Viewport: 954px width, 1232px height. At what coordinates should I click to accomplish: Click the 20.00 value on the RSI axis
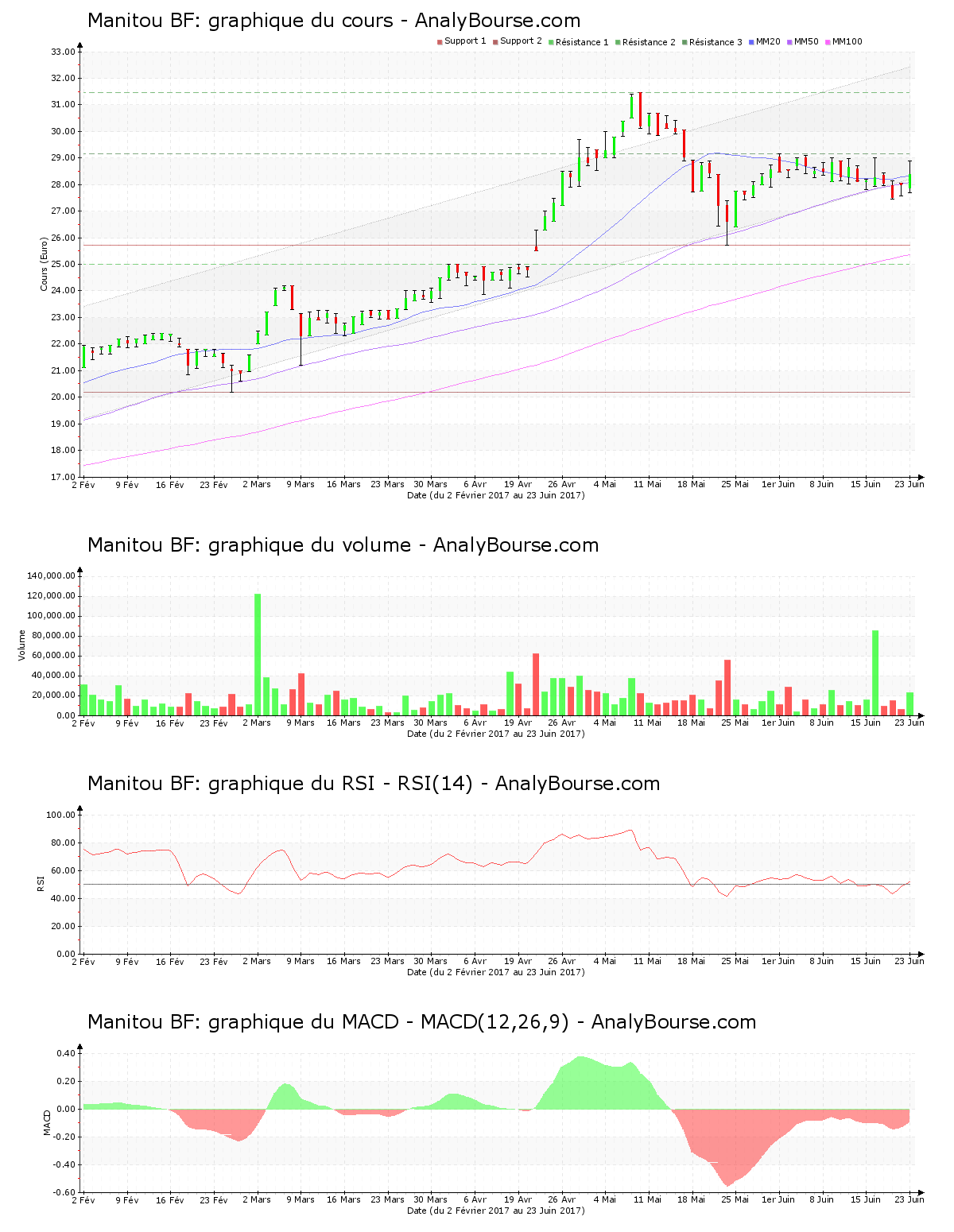click(63, 926)
